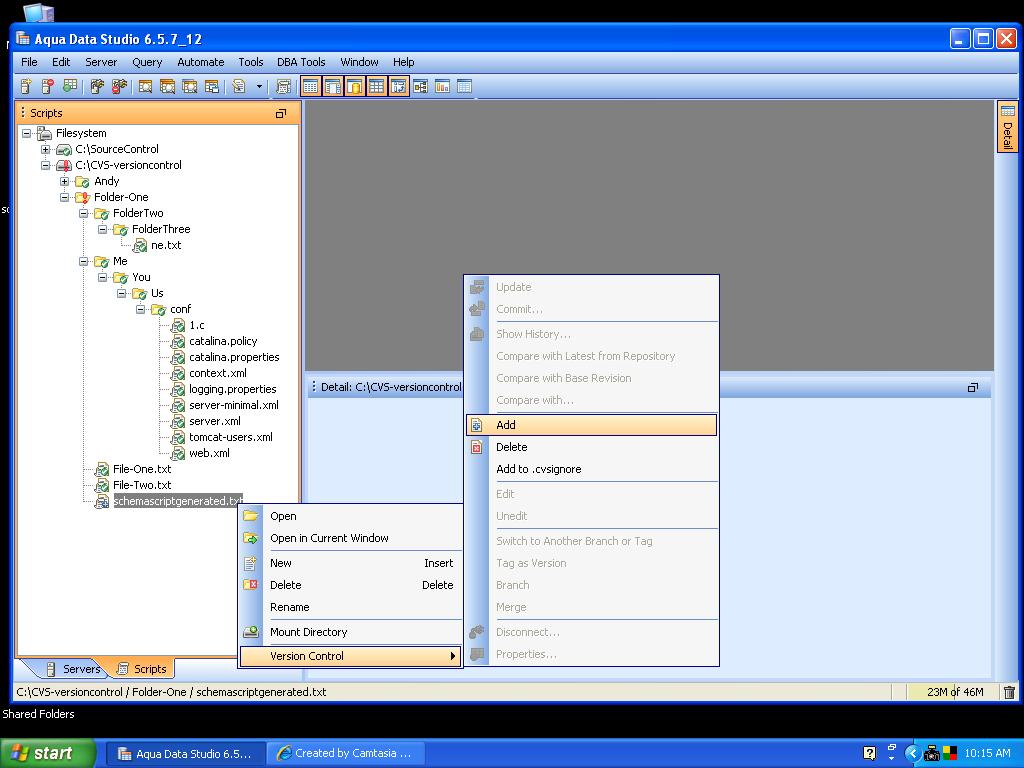Click the server icon with red minus badge
Viewport: 1024px width, 768px height.
[48, 86]
